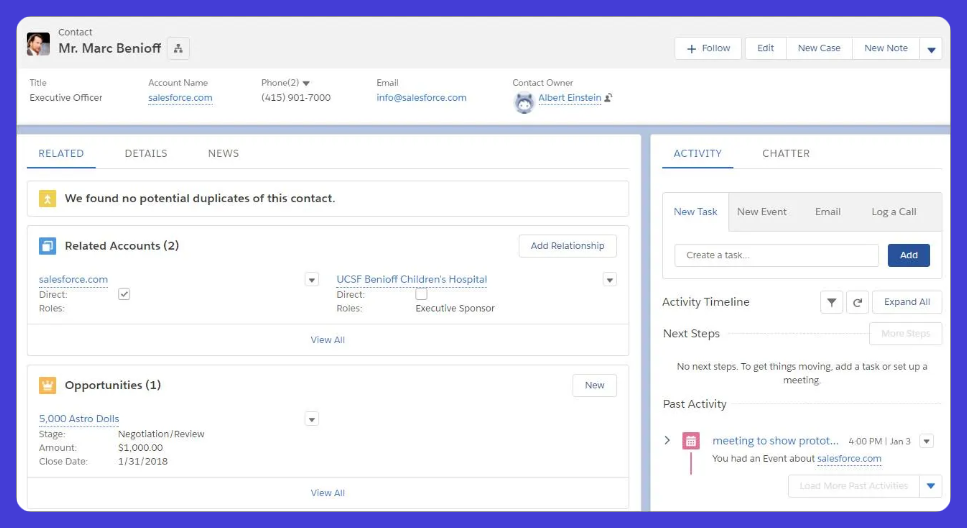Switch to the News tab
Screen dimensions: 967x528
tap(223, 154)
